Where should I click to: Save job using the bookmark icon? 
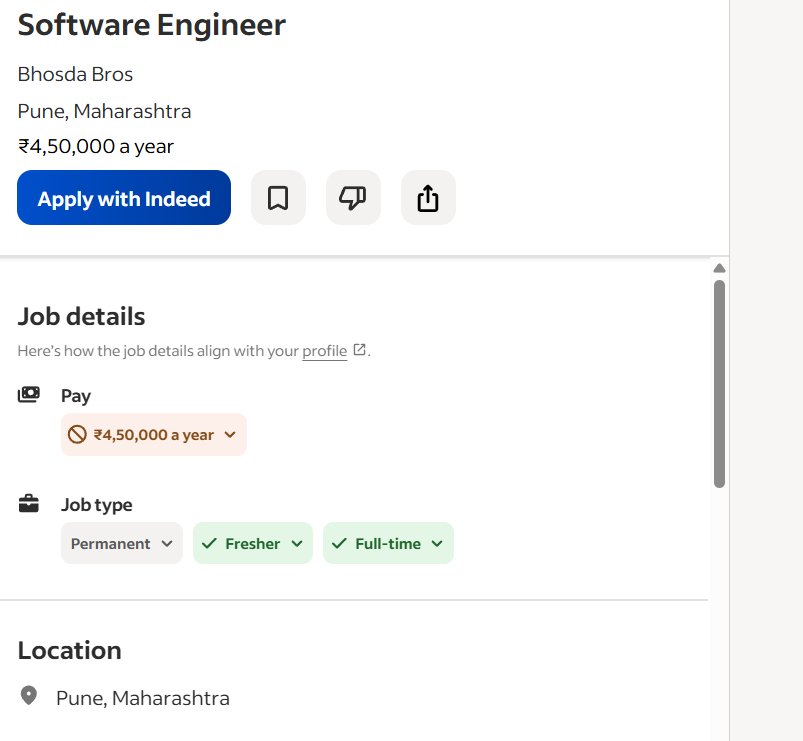point(278,198)
